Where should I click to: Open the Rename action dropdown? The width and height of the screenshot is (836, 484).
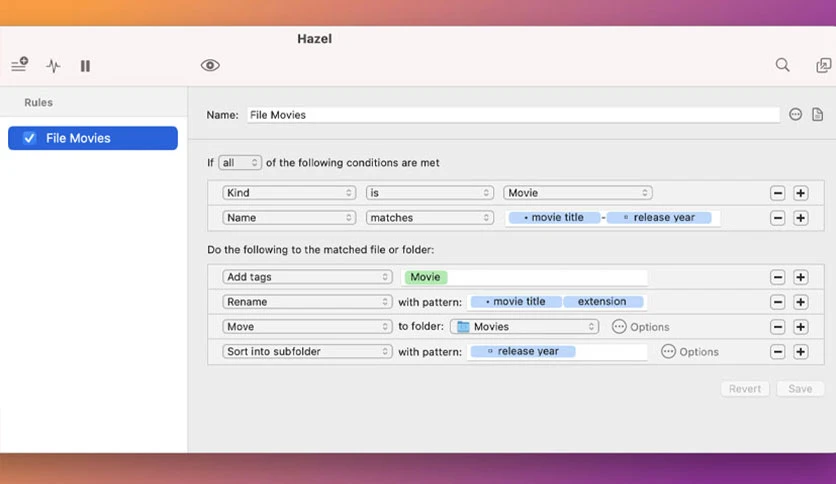(307, 302)
